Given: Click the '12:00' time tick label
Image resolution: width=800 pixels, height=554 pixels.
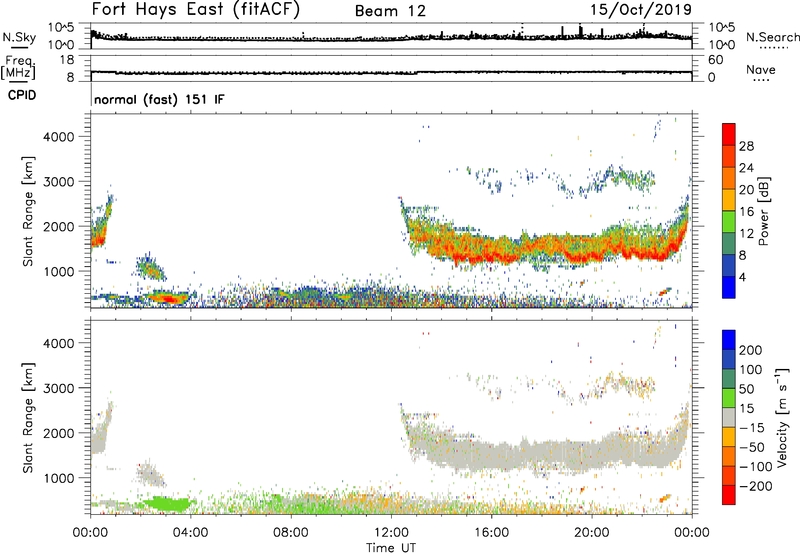Looking at the screenshot, I should pos(391,533).
